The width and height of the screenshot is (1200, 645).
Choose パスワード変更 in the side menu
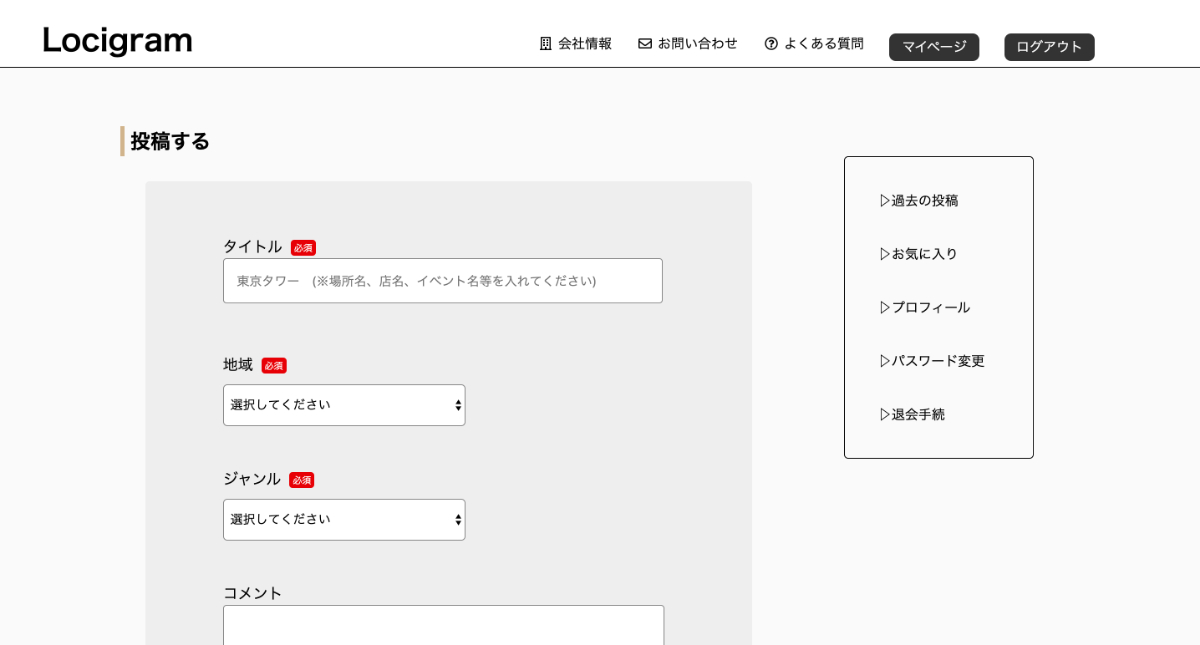point(932,361)
